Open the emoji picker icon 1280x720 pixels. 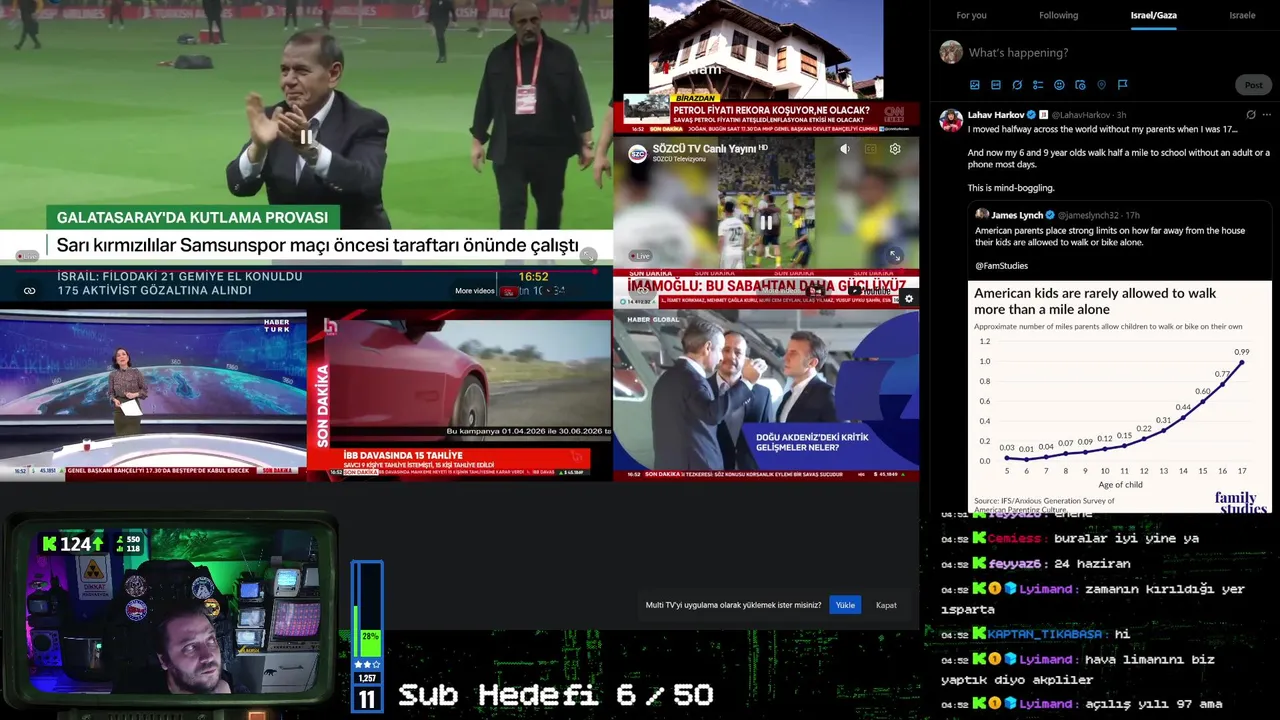pyautogui.click(x=1059, y=85)
